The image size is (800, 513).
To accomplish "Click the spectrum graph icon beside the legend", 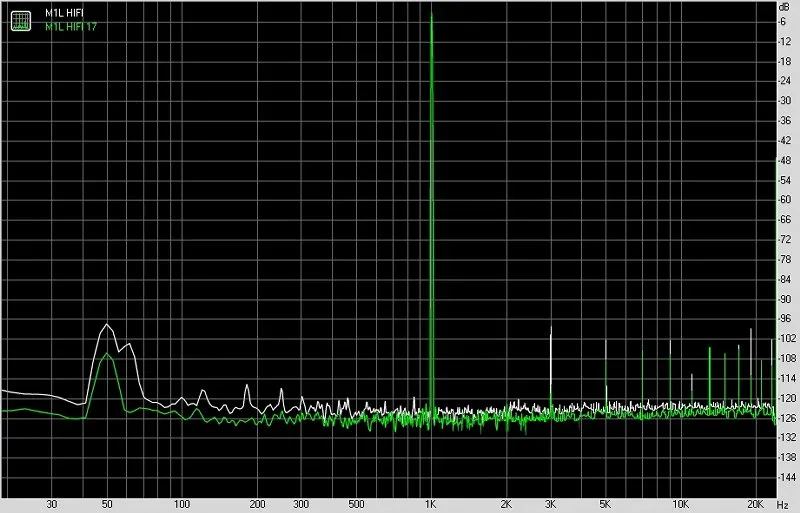I will point(21,20).
